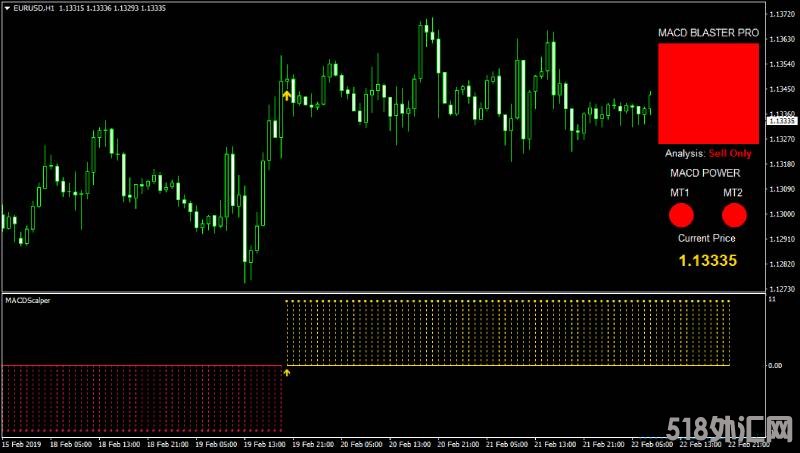
Task: Click the red histogram region in the MACDScalper window
Action: point(142,398)
